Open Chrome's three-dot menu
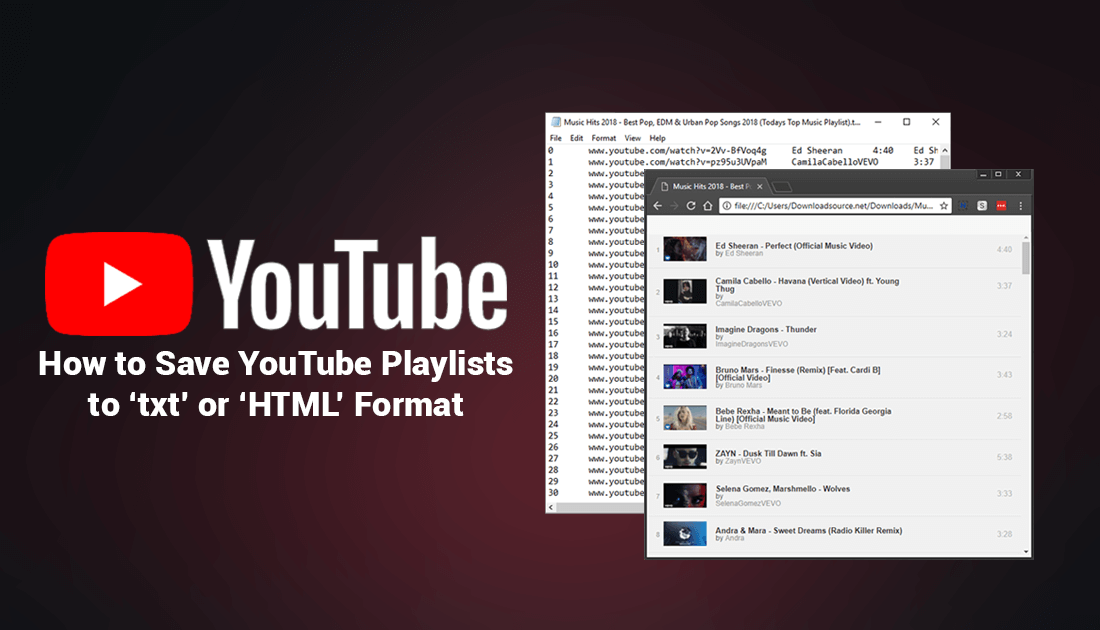This screenshot has width=1100, height=630. (1021, 206)
